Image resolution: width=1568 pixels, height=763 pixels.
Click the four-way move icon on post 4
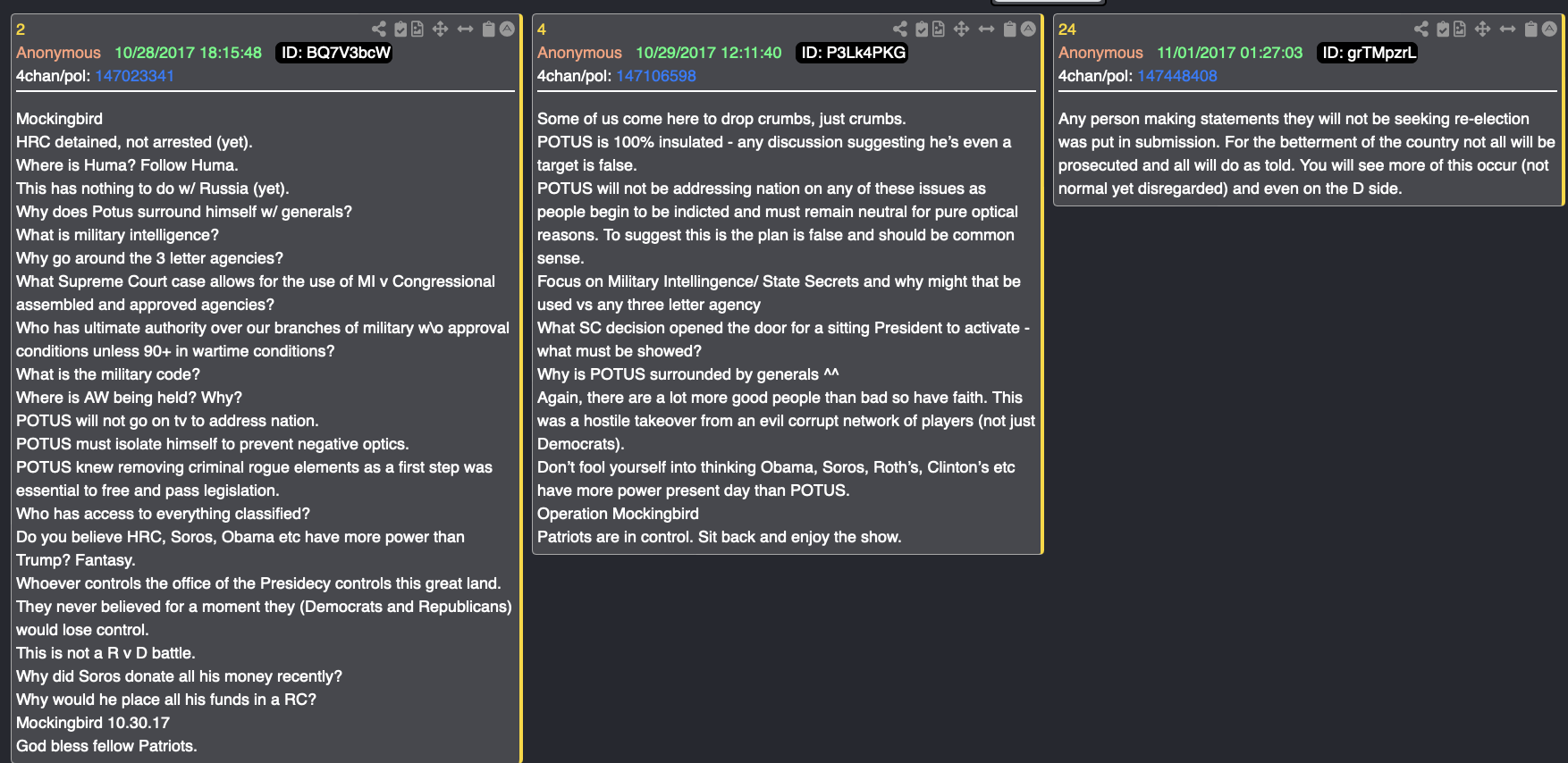[x=961, y=29]
